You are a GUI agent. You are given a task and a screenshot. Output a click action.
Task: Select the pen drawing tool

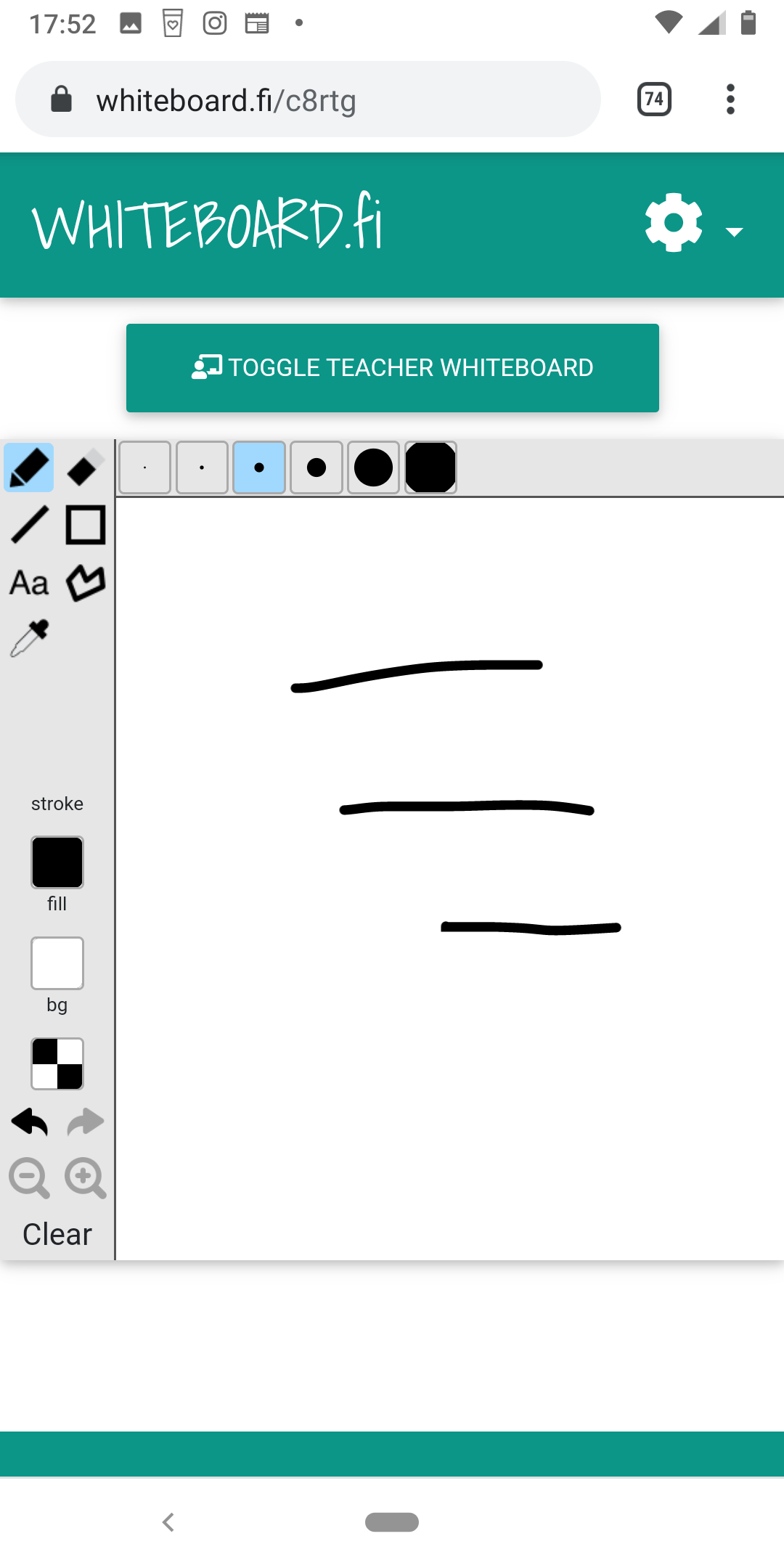(x=29, y=467)
